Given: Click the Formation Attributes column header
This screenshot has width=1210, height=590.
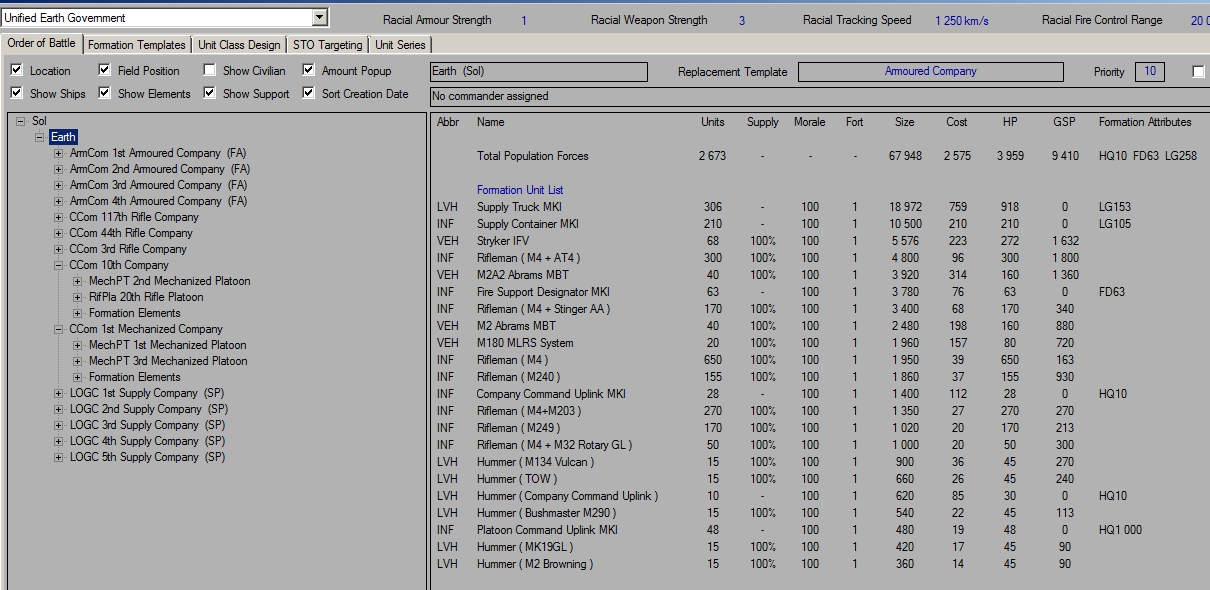Looking at the screenshot, I should [1145, 122].
